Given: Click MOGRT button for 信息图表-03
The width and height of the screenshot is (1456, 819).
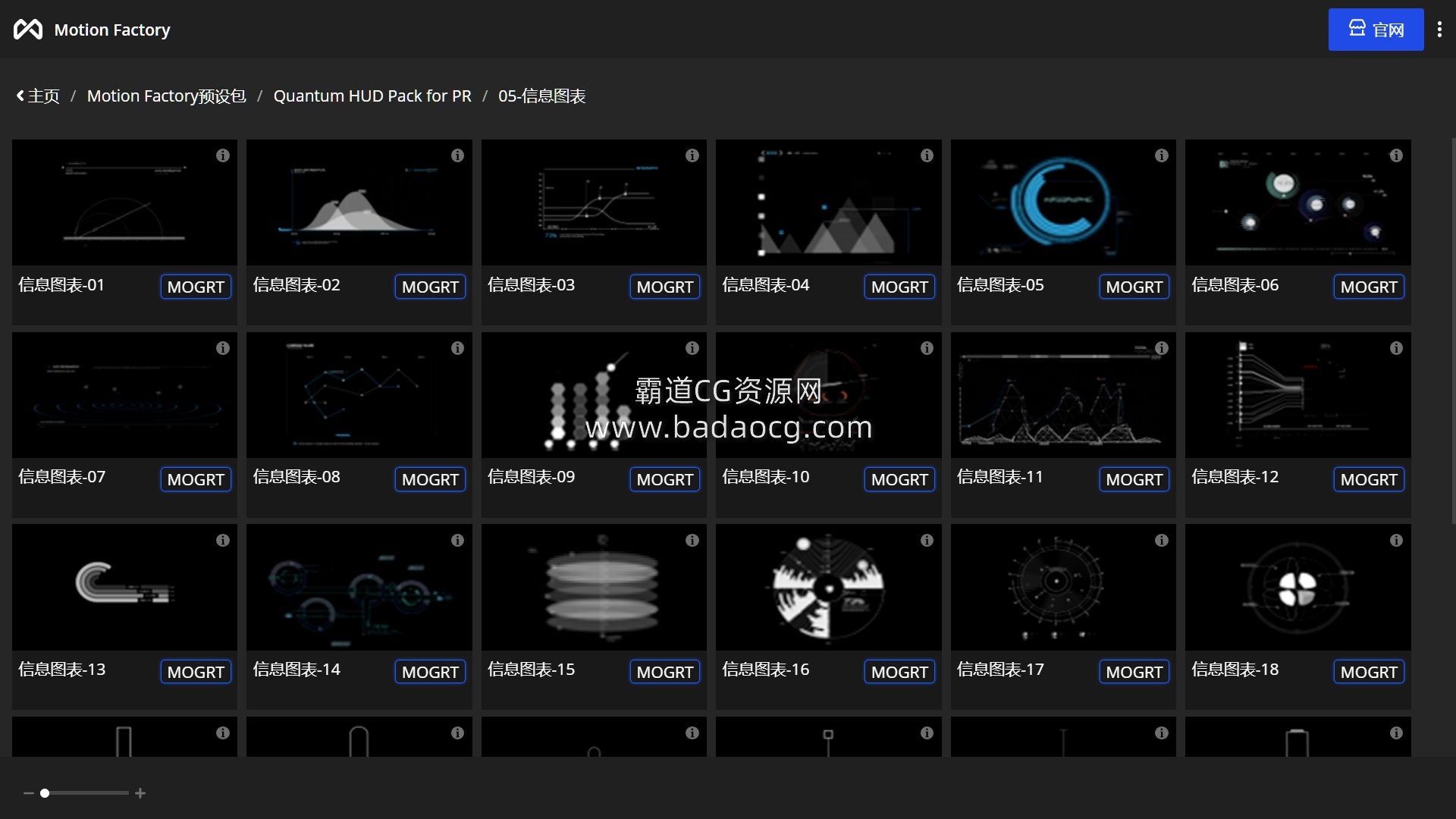Looking at the screenshot, I should tap(665, 287).
